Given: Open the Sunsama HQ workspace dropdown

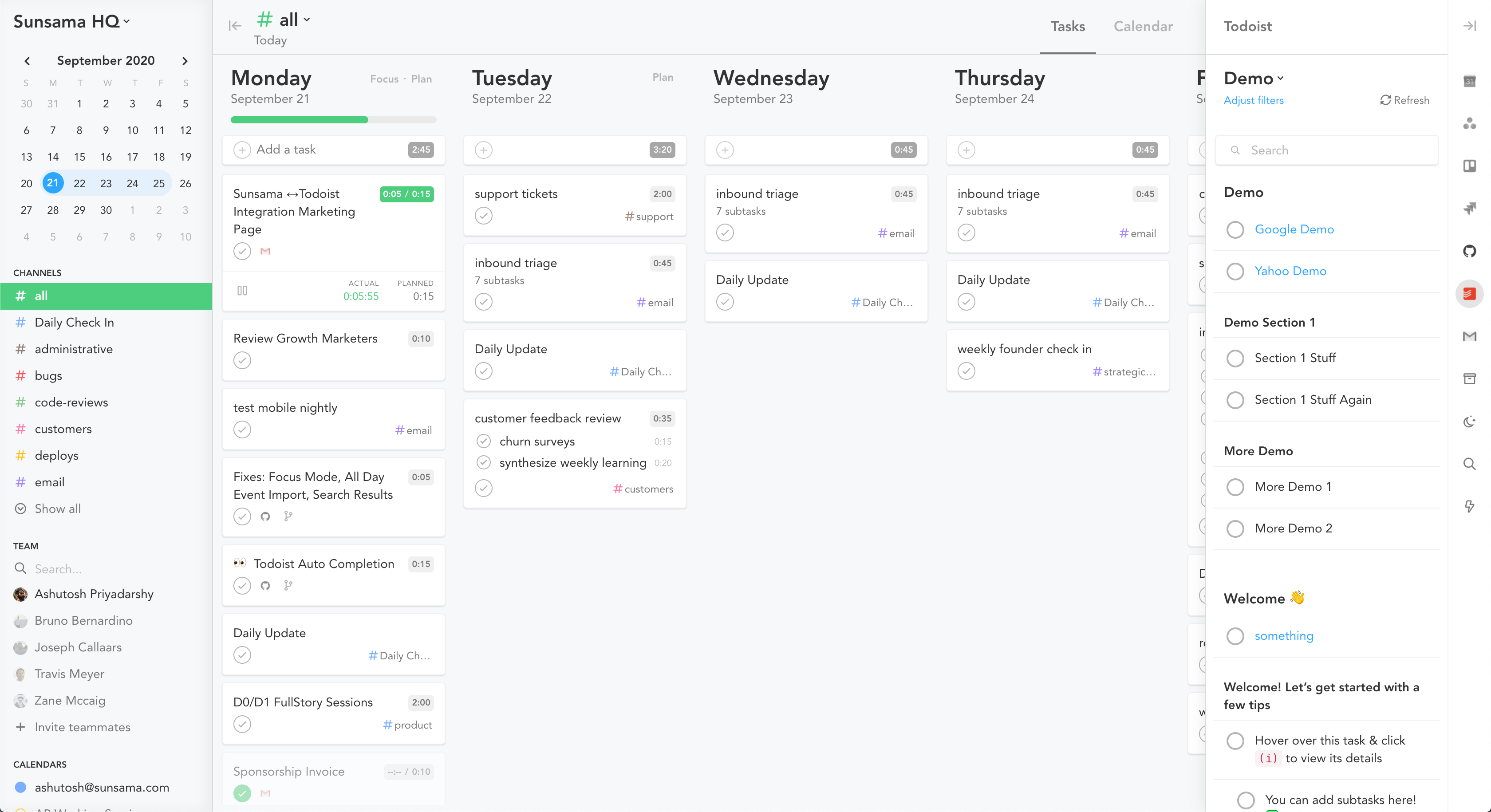Looking at the screenshot, I should [x=72, y=21].
